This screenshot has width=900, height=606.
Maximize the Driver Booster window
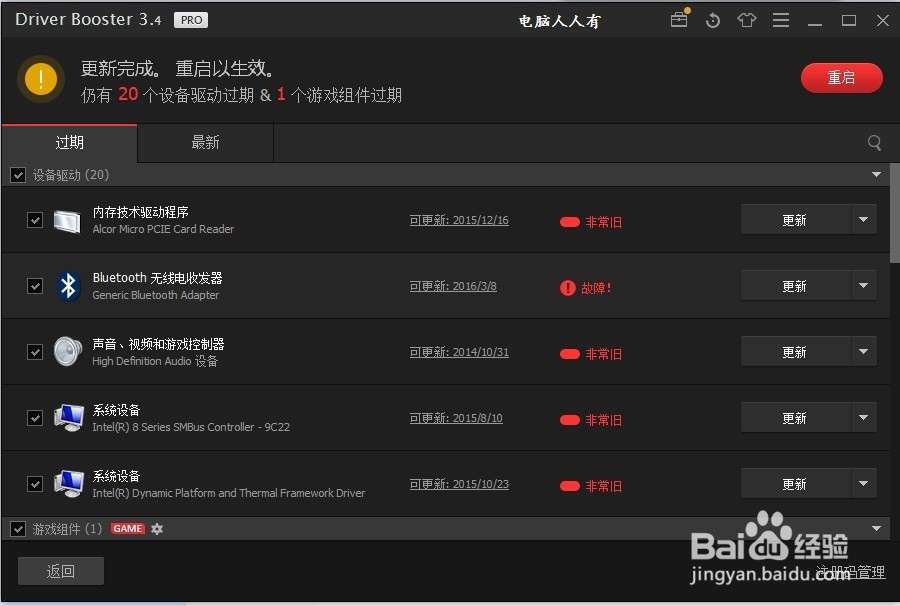click(x=849, y=21)
